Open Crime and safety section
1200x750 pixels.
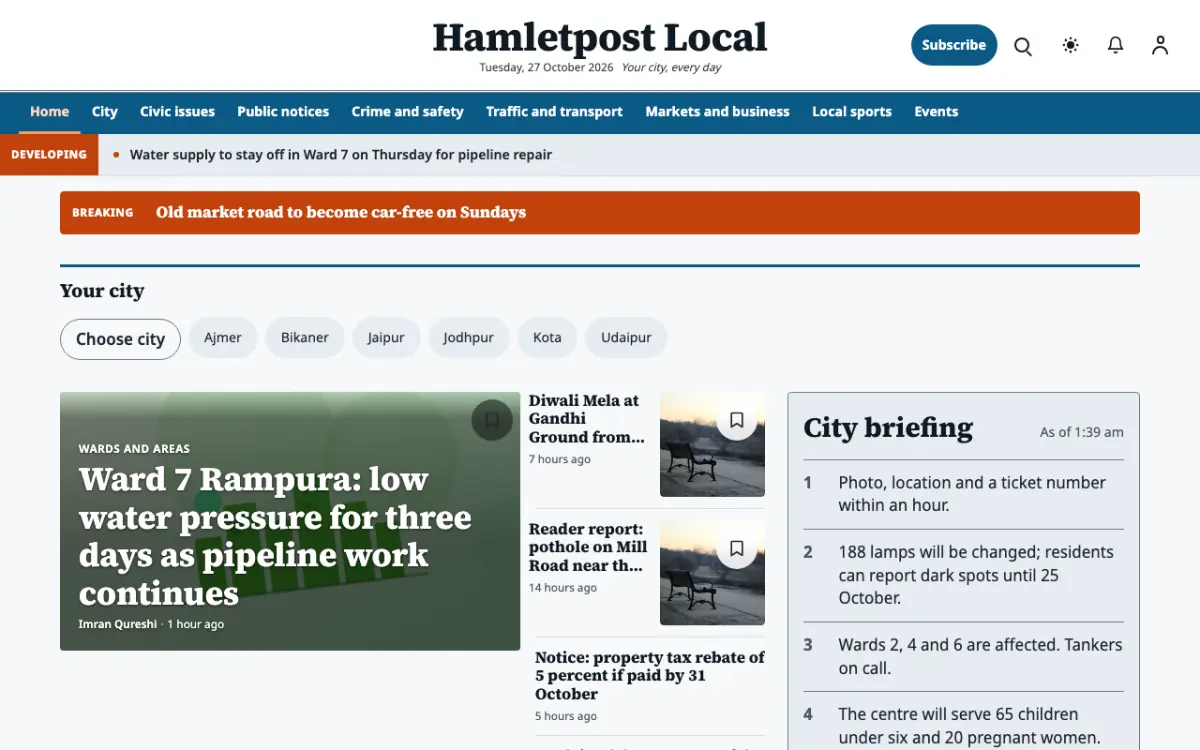407,112
